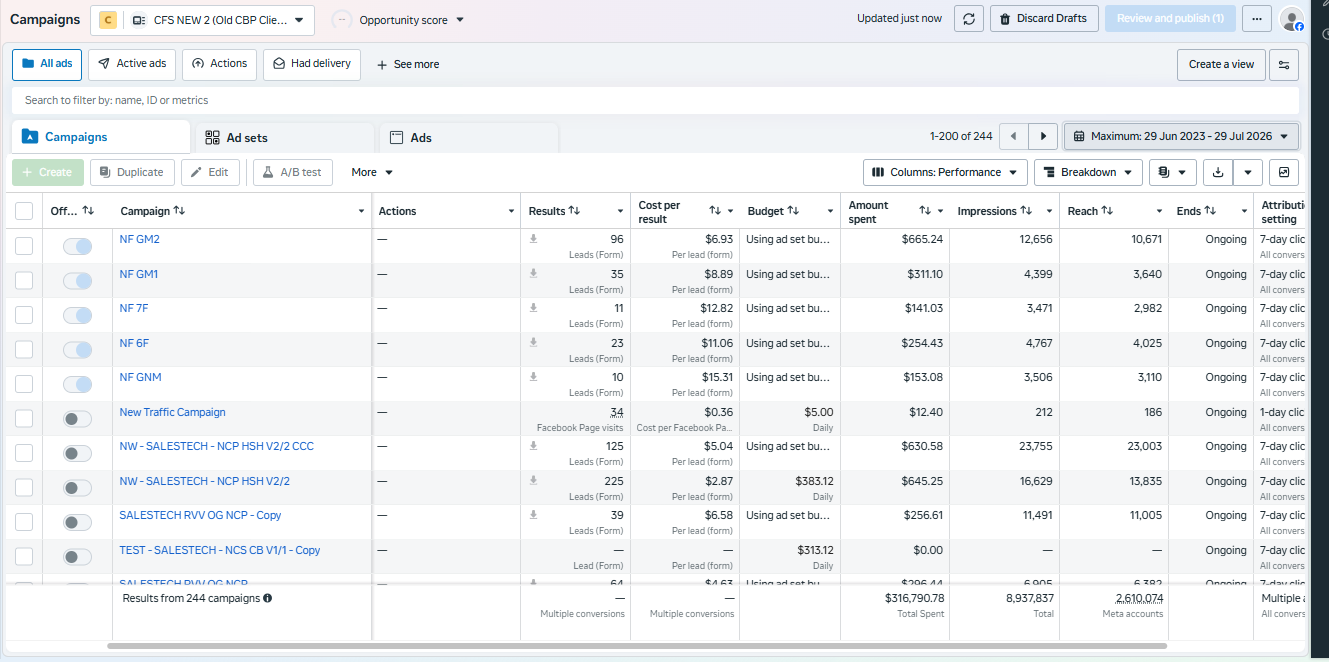Click the Edit button

point(210,172)
